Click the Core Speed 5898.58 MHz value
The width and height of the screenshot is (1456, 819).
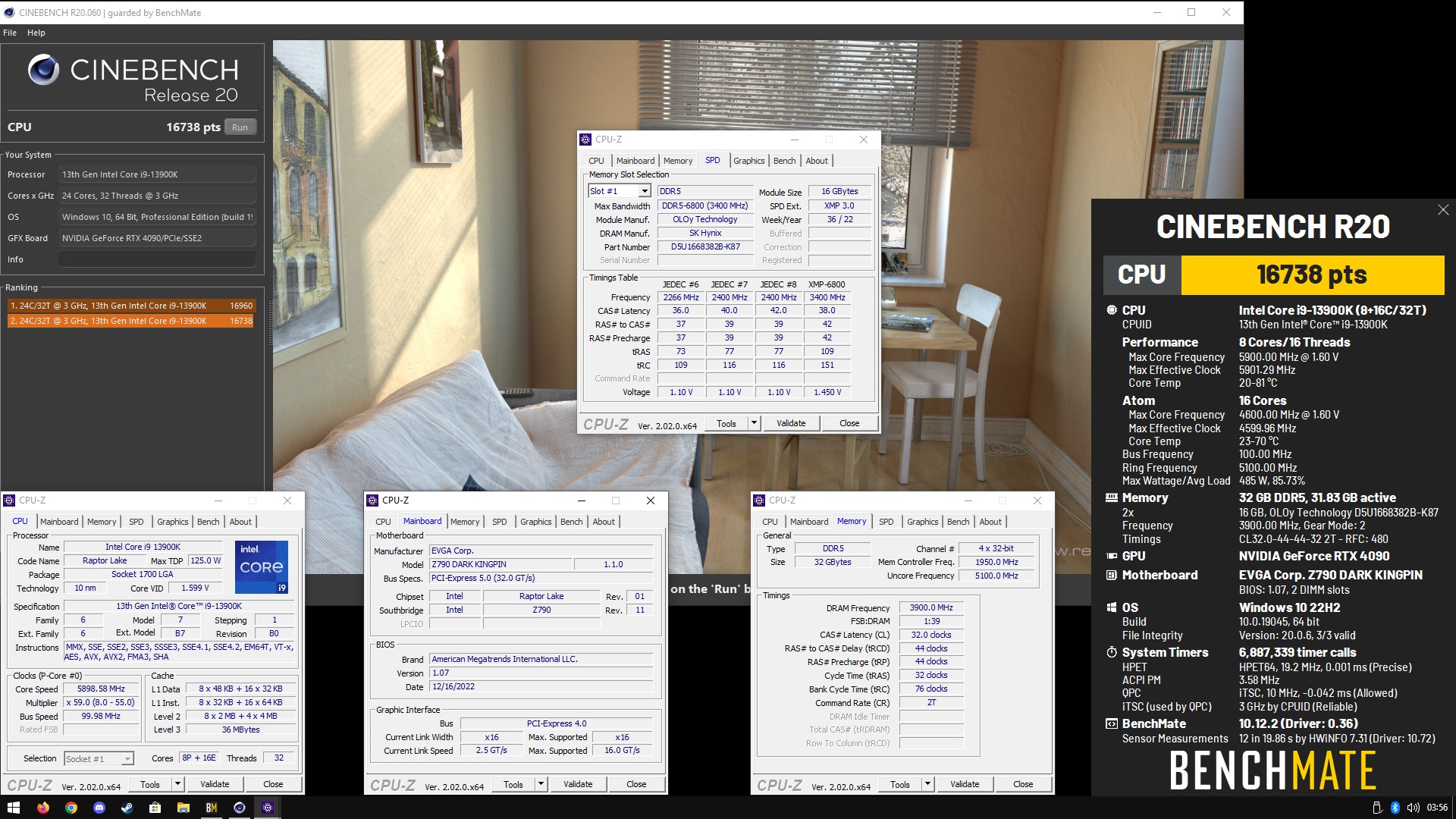click(x=101, y=689)
